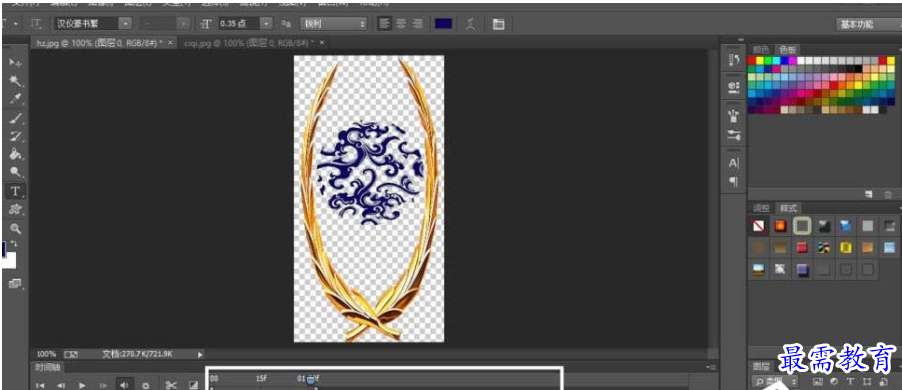This screenshot has height=390, width=902.
Task: Switch to the 图层 layers tab
Action: [761, 366]
